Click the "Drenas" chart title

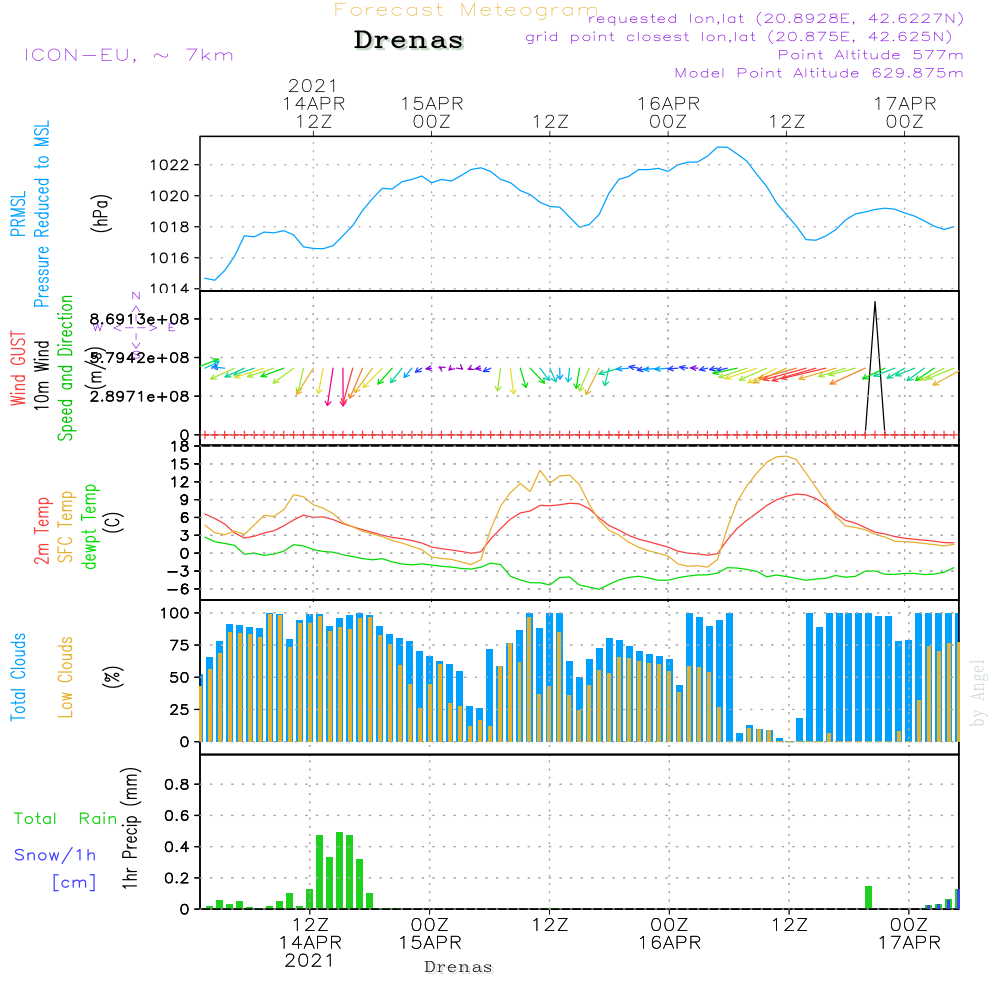pyautogui.click(x=408, y=40)
